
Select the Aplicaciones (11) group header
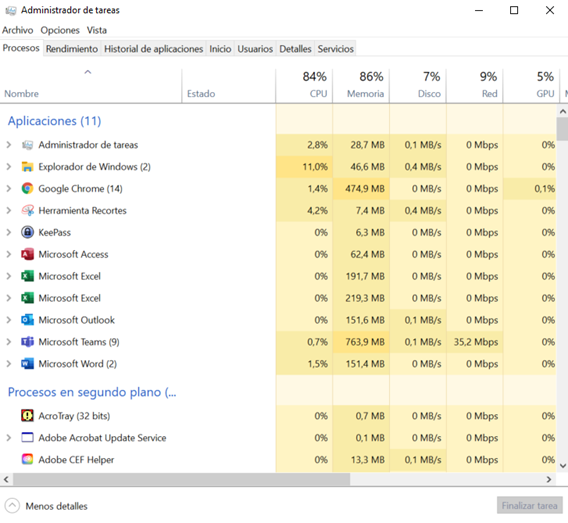point(54,121)
